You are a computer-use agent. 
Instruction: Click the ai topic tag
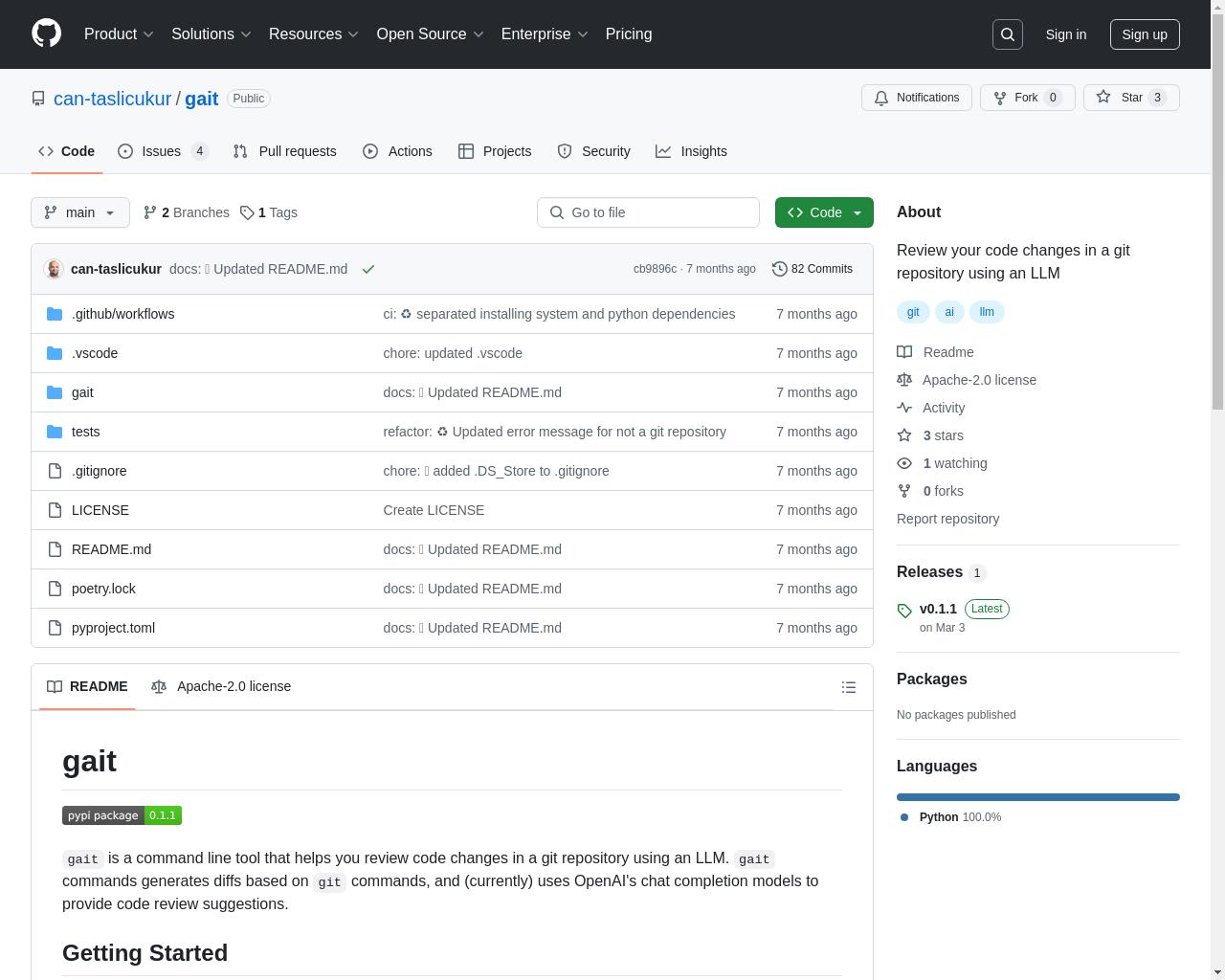(x=949, y=312)
